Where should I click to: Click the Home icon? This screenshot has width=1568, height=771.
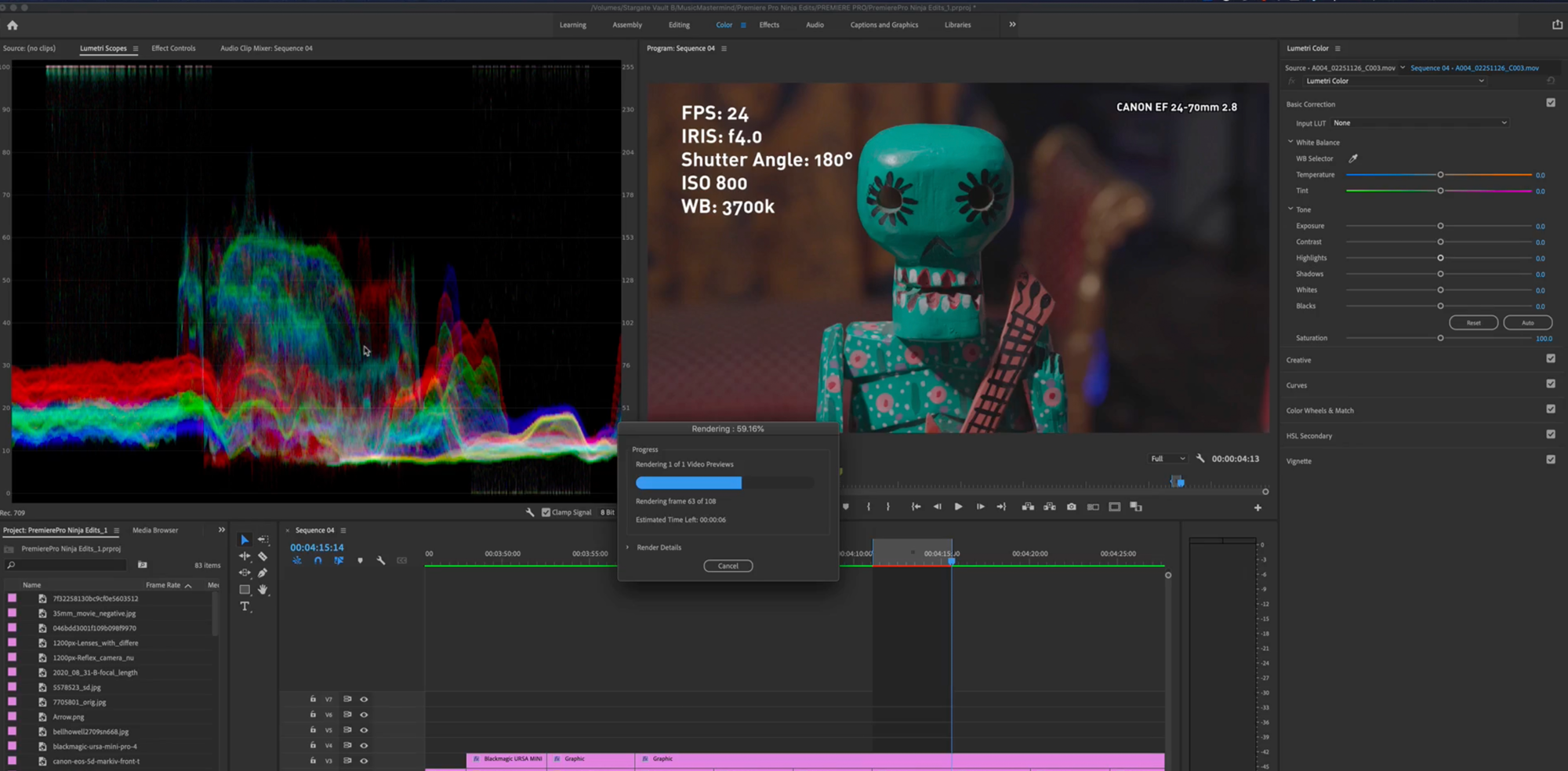pos(13,25)
